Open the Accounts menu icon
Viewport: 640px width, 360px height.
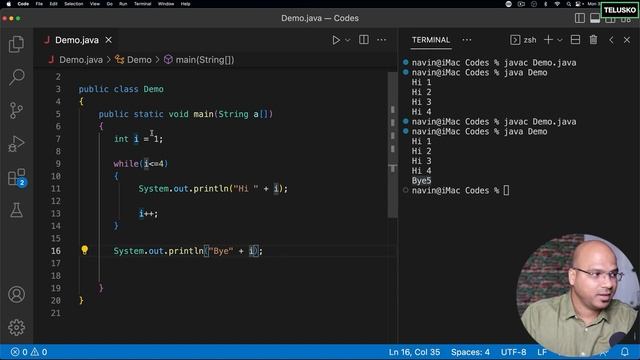16,294
